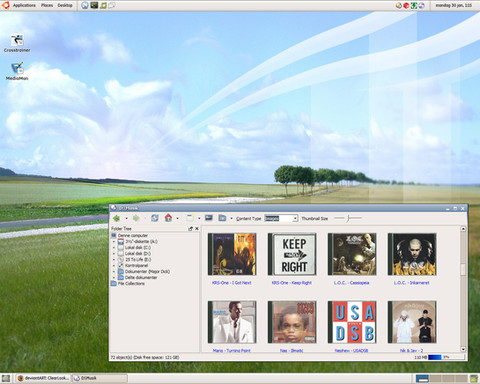Image resolution: width=480 pixels, height=384 pixels.
Task: Open Mario - Turning Point link
Action: pos(232,350)
